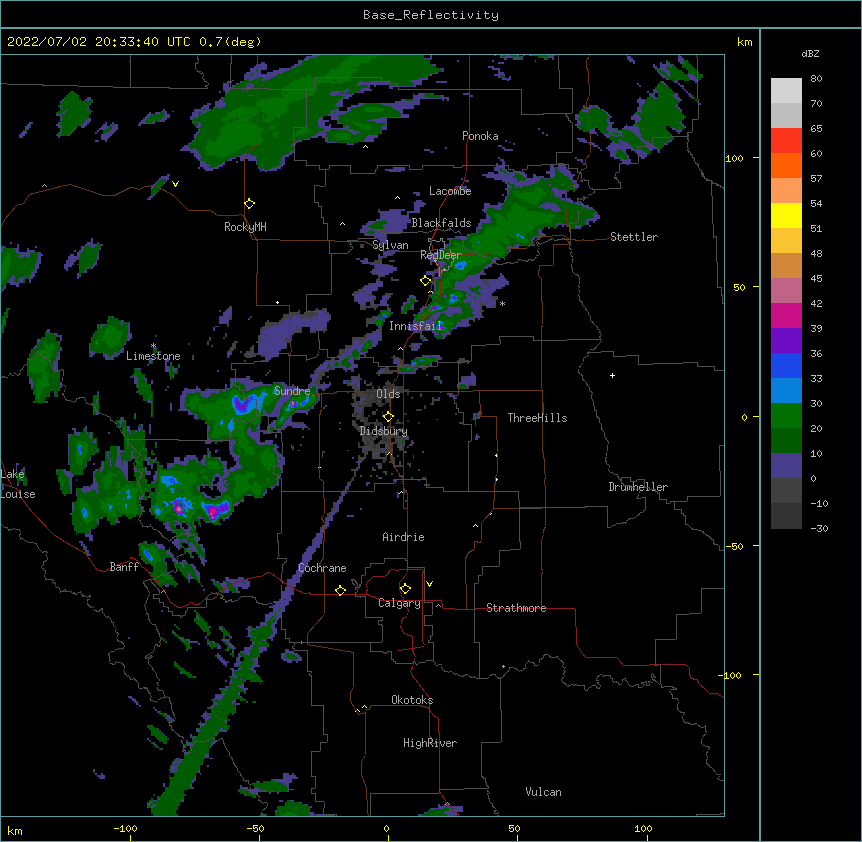Click the 0 tick on the horizontal axis
This screenshot has width=862, height=842.
386,829
